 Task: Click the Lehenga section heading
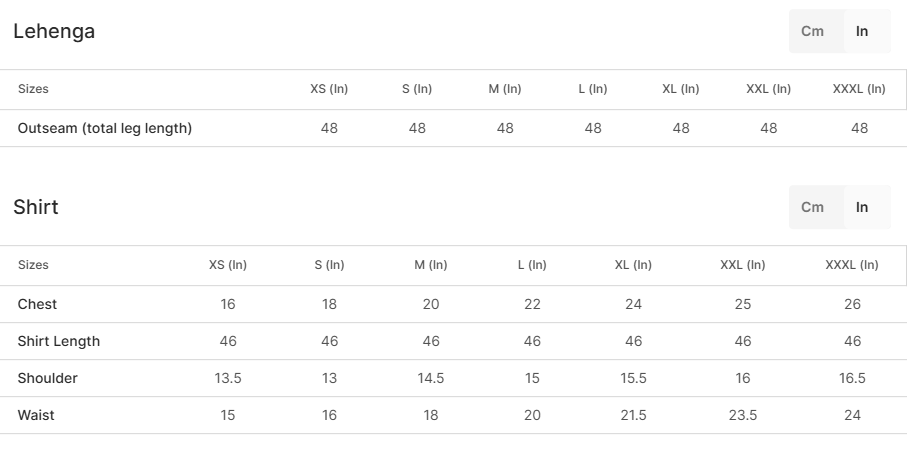click(x=54, y=31)
